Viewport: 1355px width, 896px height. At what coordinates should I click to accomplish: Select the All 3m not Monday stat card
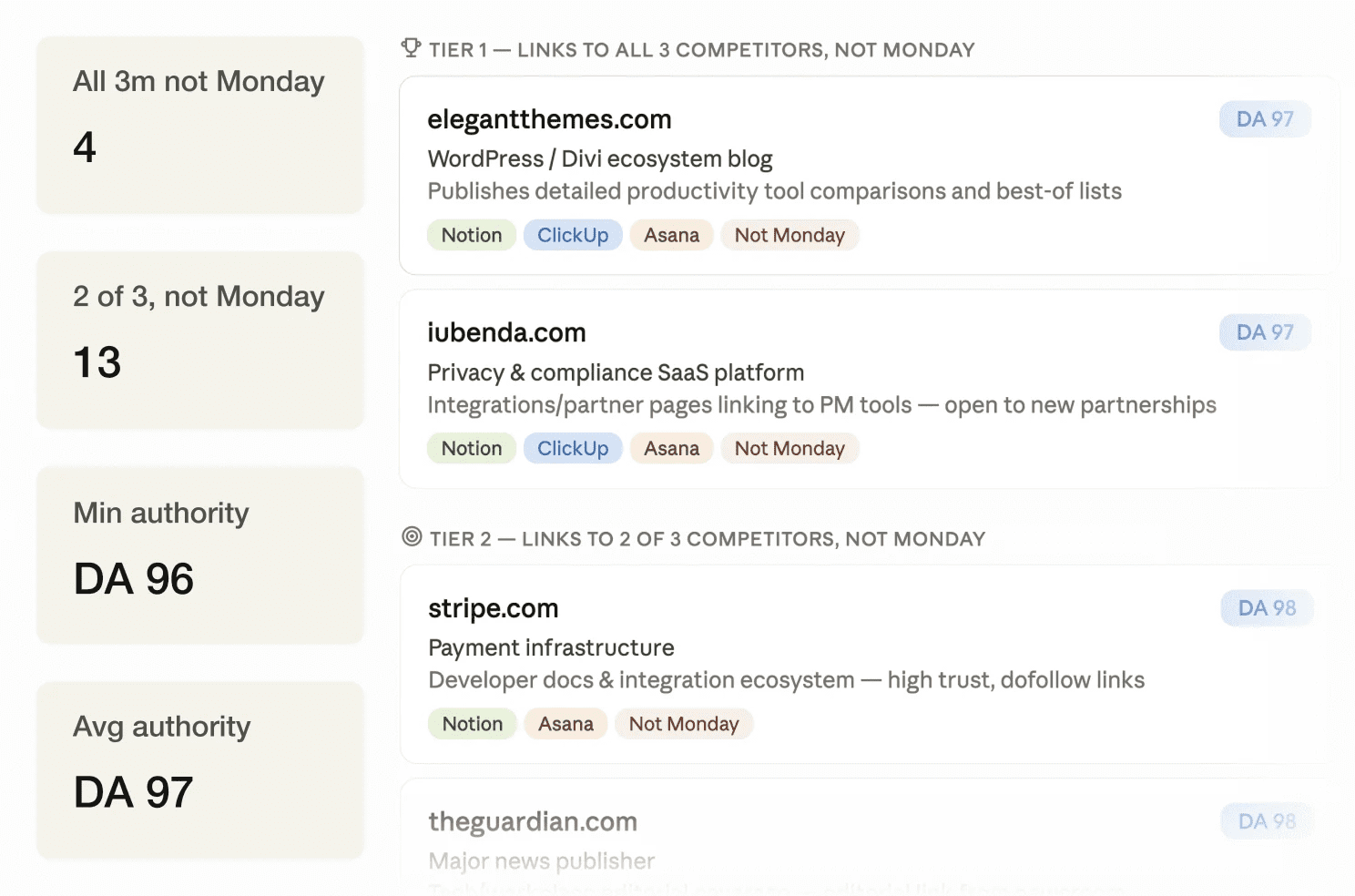(200, 125)
